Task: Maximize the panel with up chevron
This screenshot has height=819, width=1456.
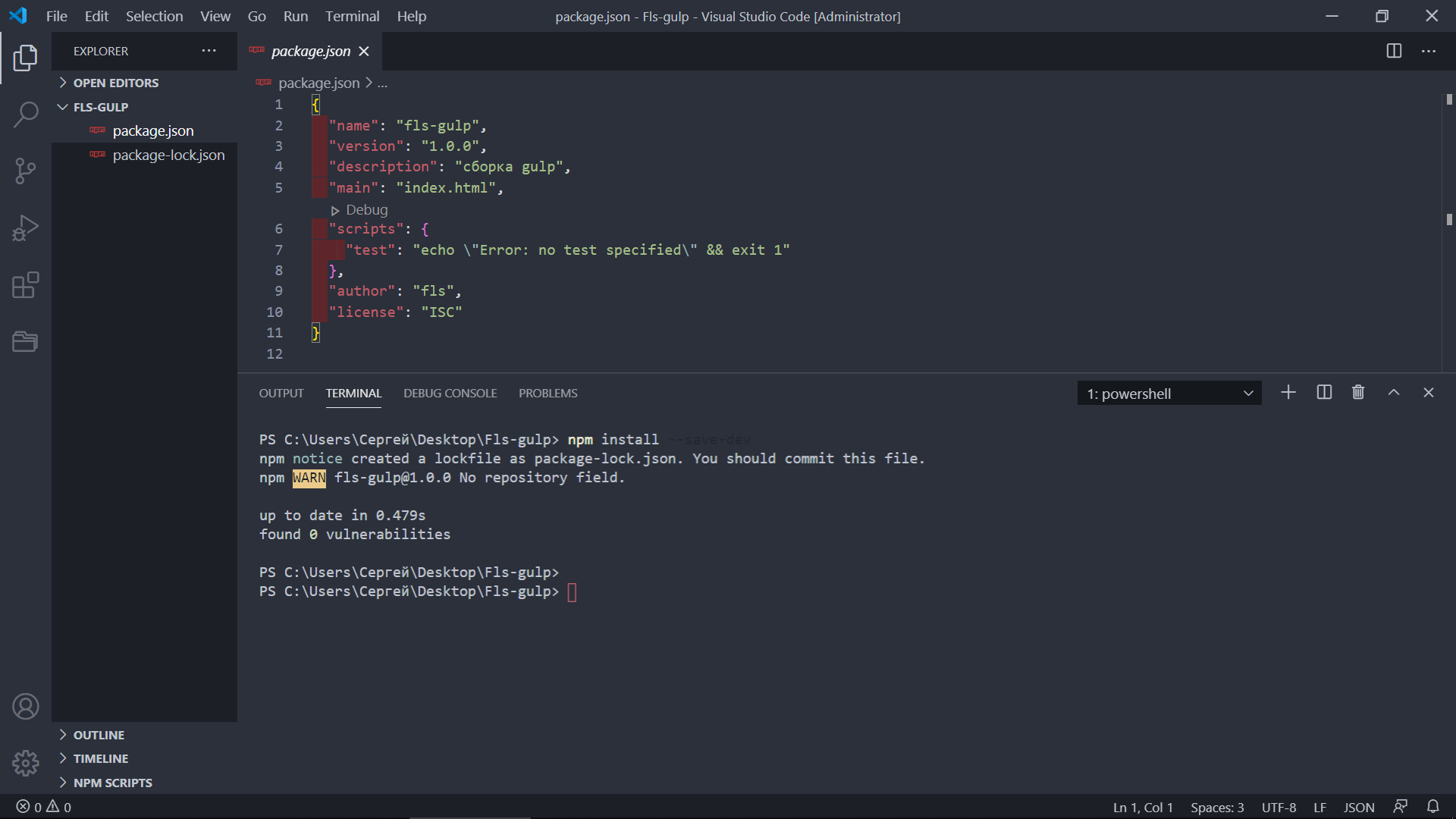Action: 1394,392
